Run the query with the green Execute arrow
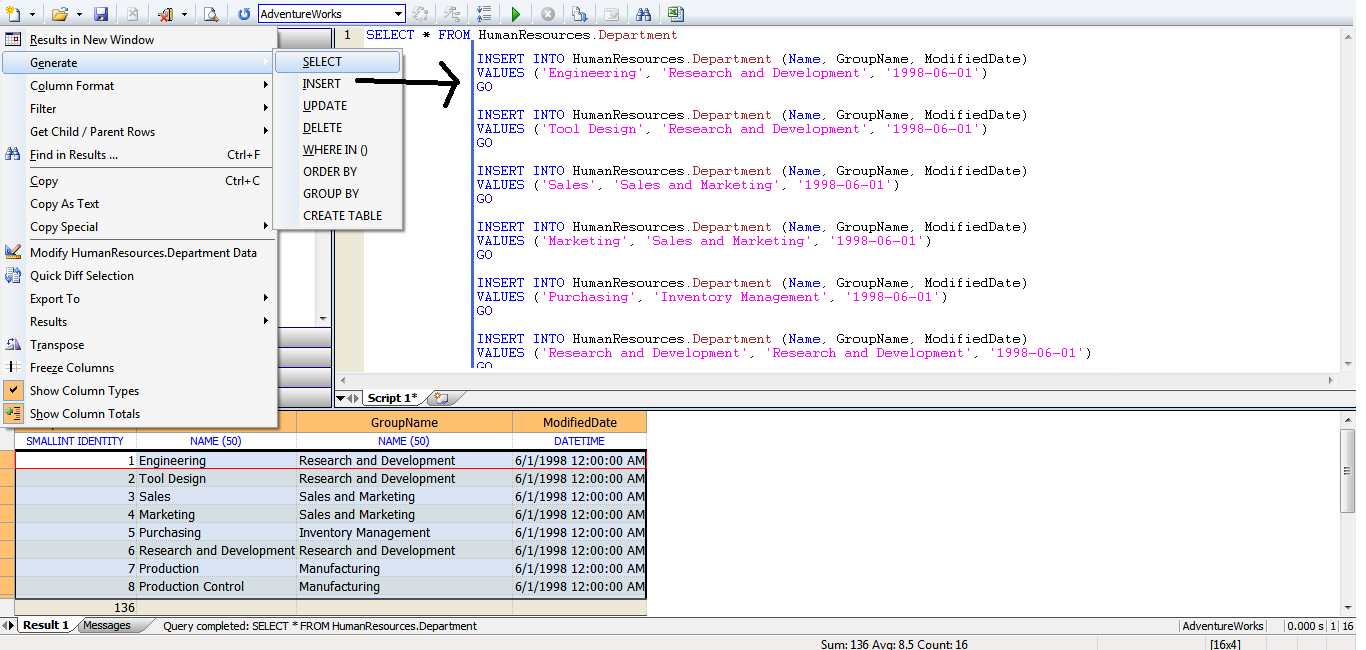 coord(516,13)
